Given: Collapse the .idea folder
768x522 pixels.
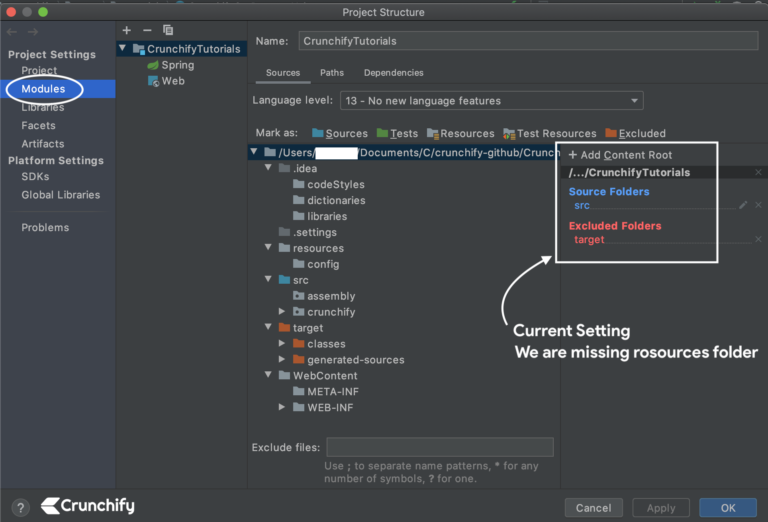Looking at the screenshot, I should [x=269, y=168].
